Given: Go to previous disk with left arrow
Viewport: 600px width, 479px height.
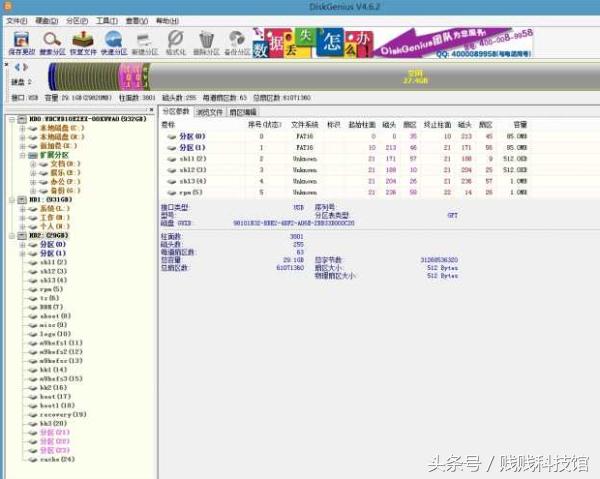Looking at the screenshot, I should [17, 67].
